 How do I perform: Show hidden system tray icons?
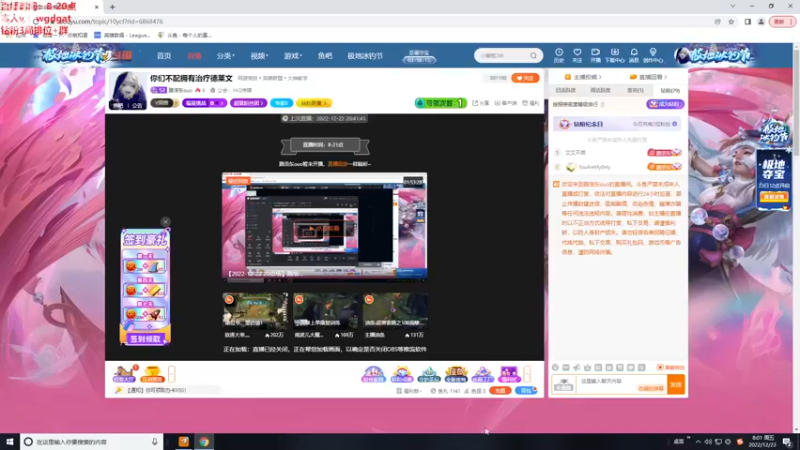698,442
